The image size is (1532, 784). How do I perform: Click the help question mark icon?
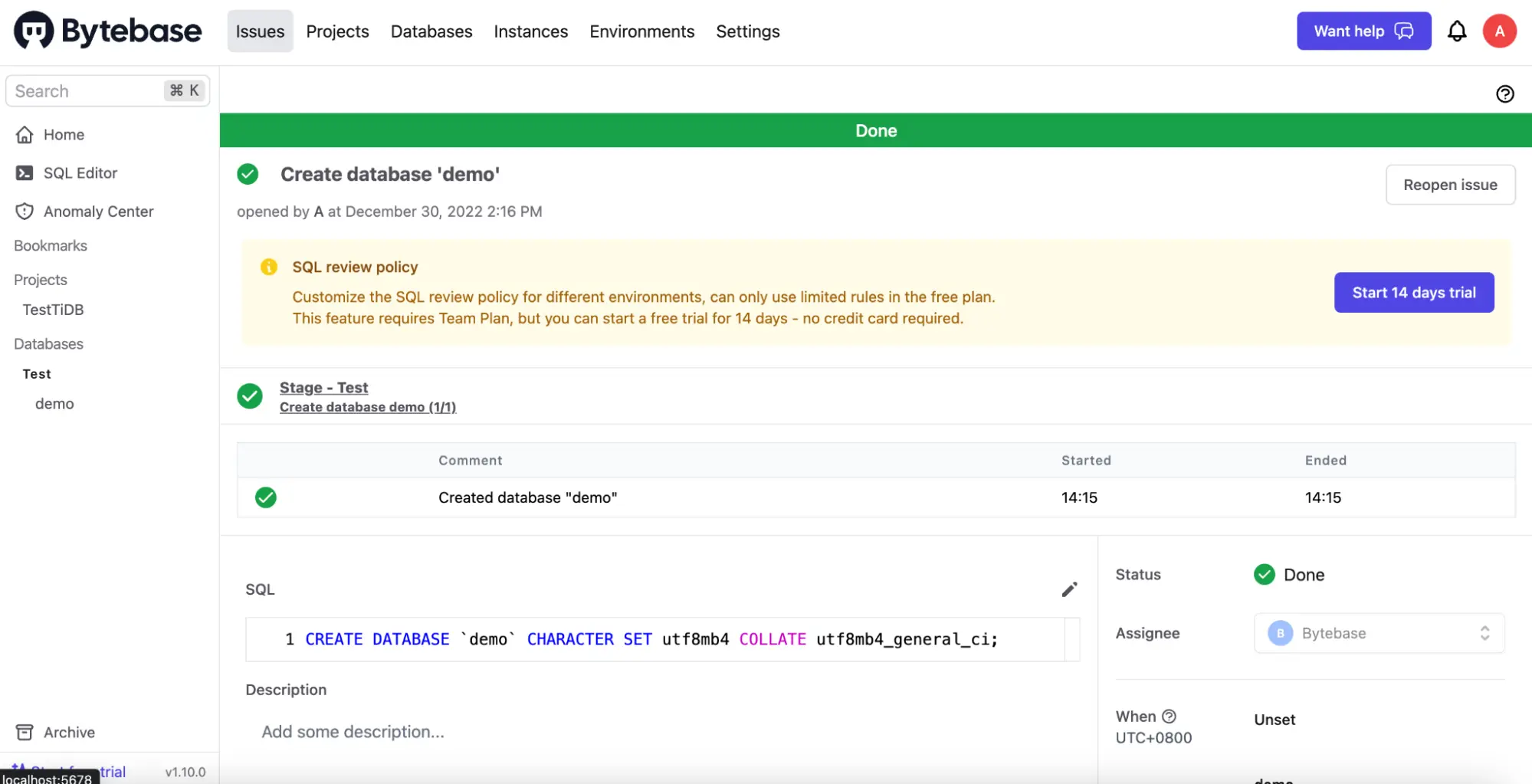1505,93
